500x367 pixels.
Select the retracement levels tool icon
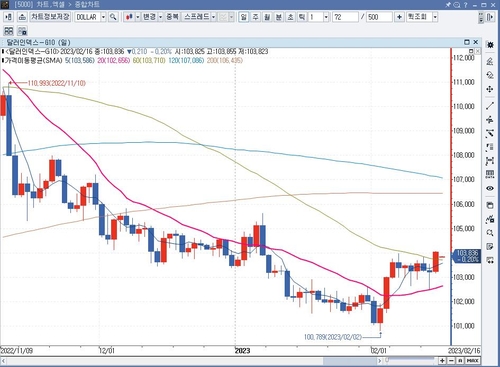pos(490,147)
